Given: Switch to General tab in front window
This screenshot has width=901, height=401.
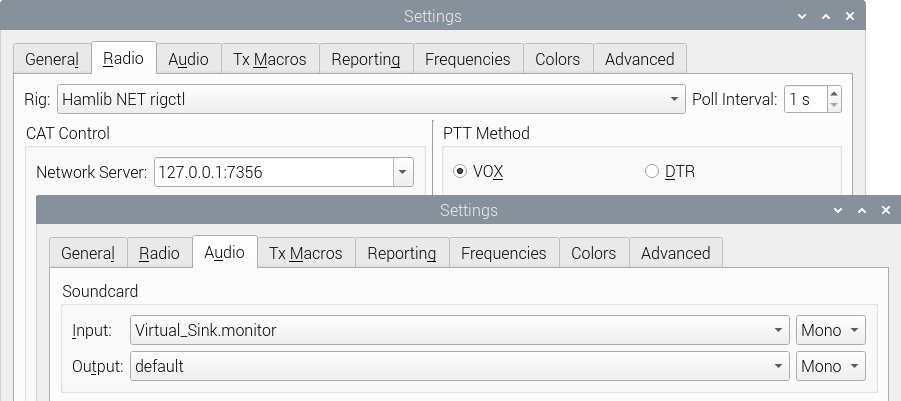Looking at the screenshot, I should 88,253.
